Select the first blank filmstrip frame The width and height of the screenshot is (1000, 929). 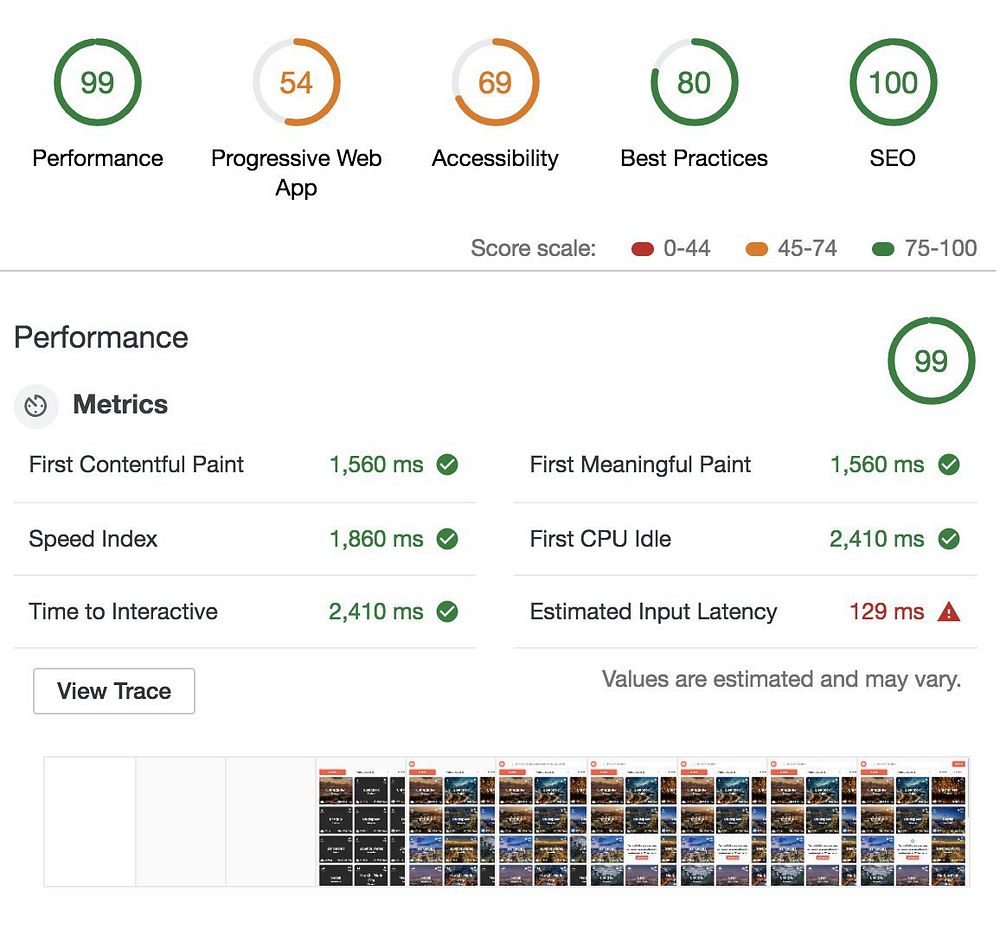click(90, 822)
